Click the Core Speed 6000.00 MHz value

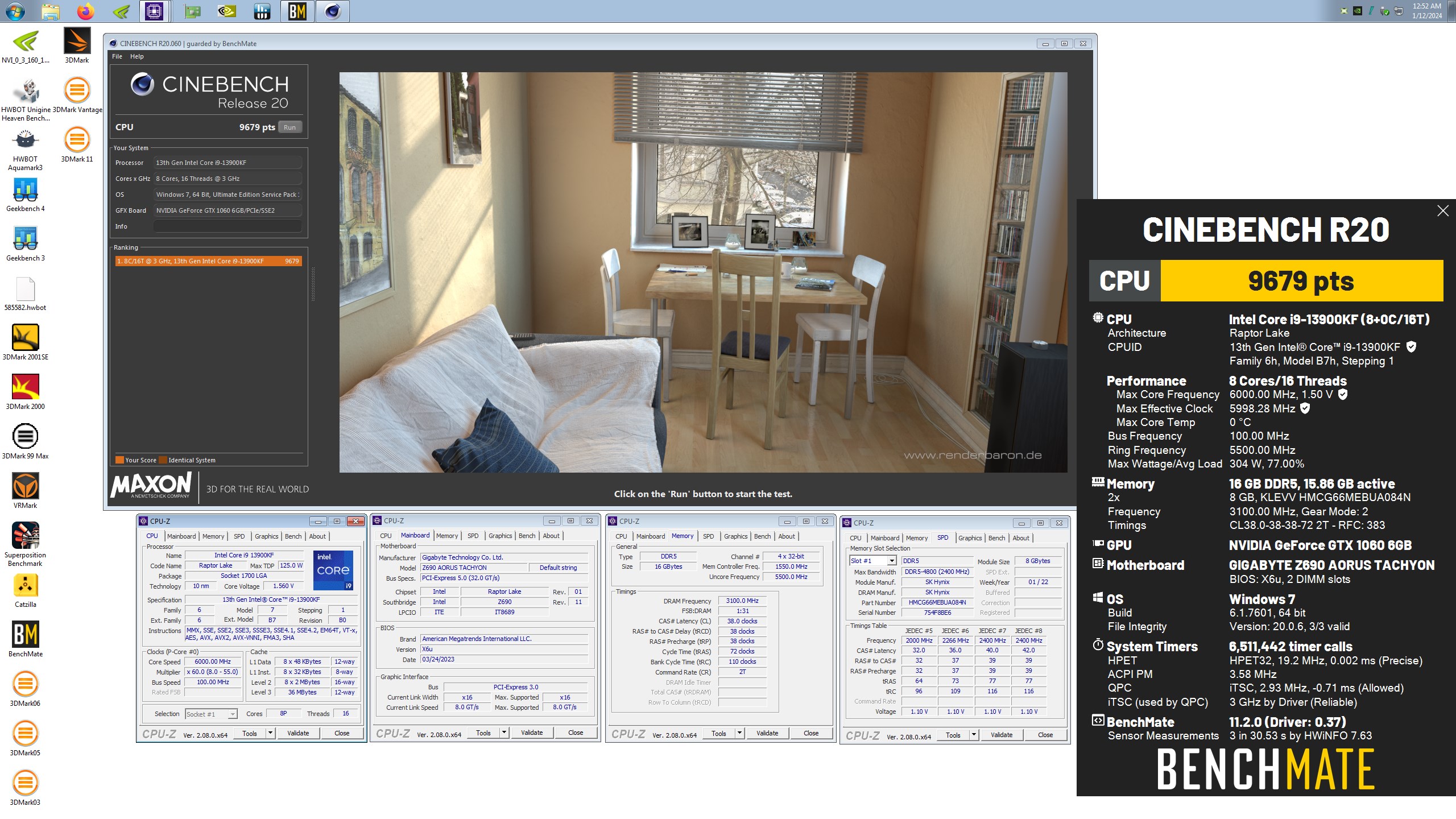click(x=213, y=662)
